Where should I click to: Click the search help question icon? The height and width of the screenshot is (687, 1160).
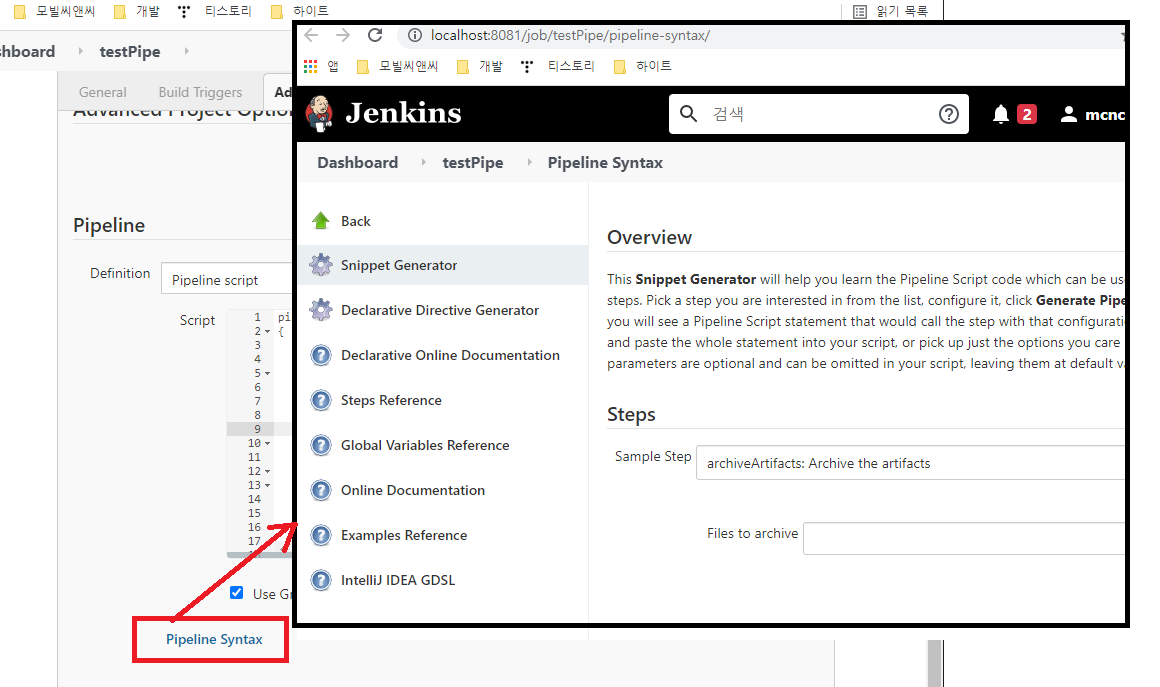tap(948, 114)
